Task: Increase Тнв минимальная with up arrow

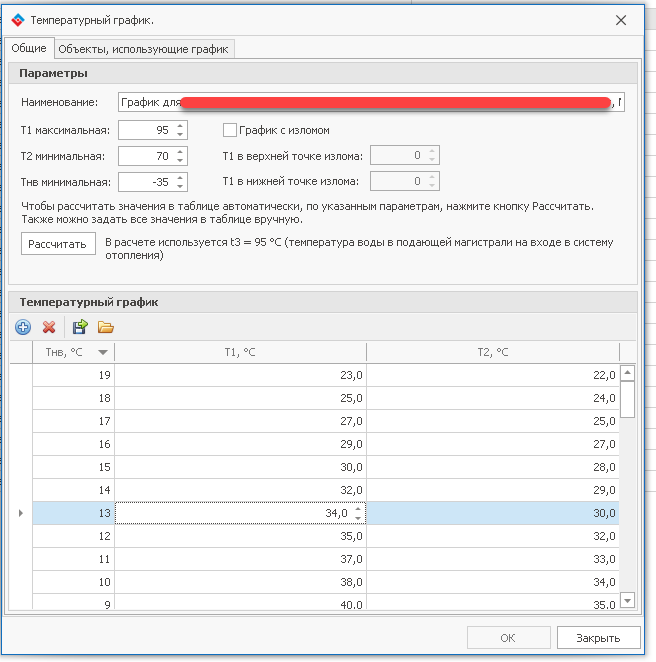Action: click(x=180, y=177)
